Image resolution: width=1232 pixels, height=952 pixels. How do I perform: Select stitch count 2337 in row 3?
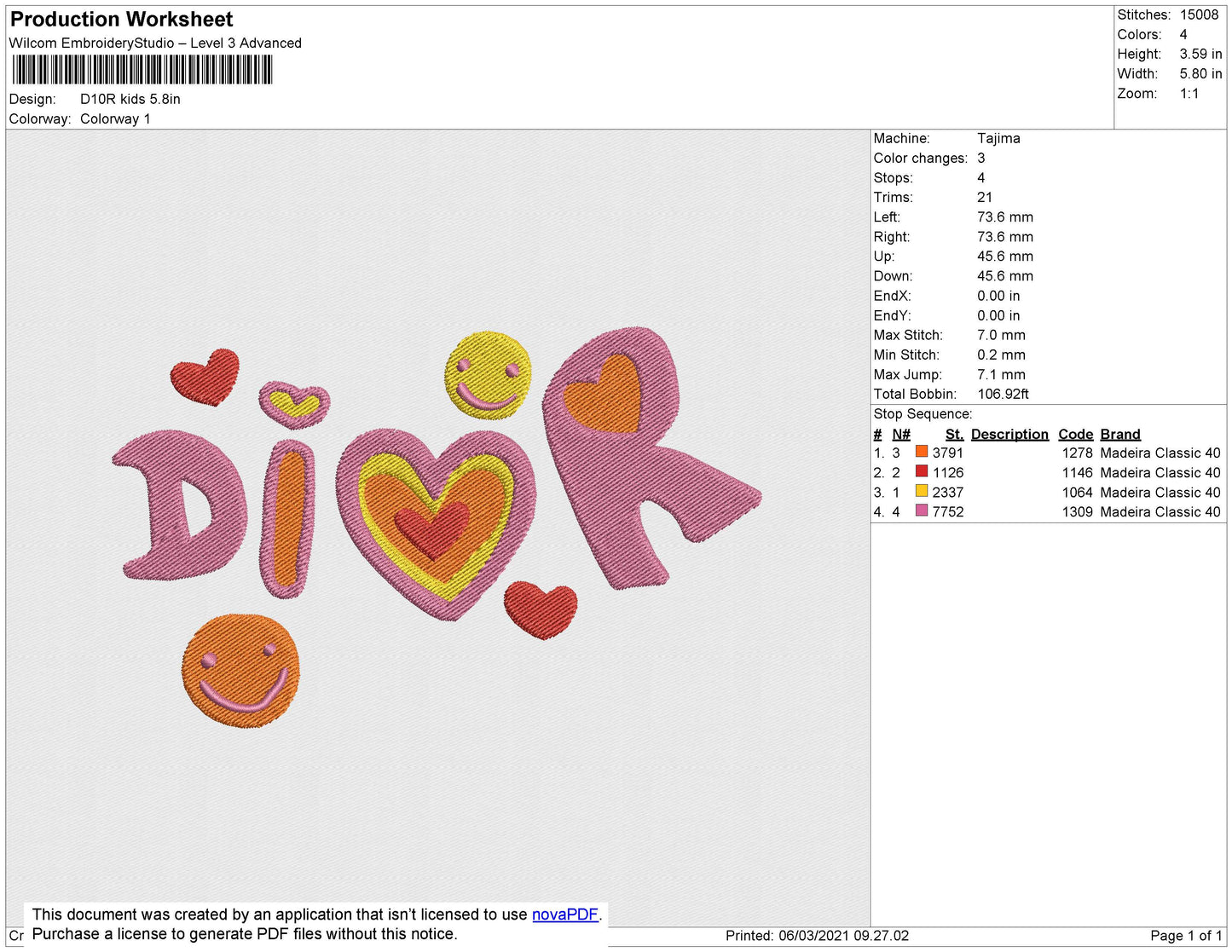[x=947, y=493]
